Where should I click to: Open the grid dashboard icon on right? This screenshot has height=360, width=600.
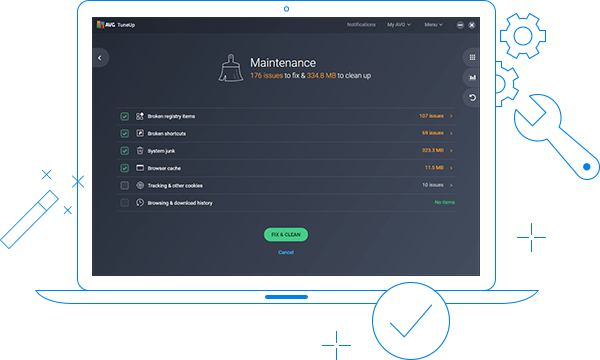472,57
